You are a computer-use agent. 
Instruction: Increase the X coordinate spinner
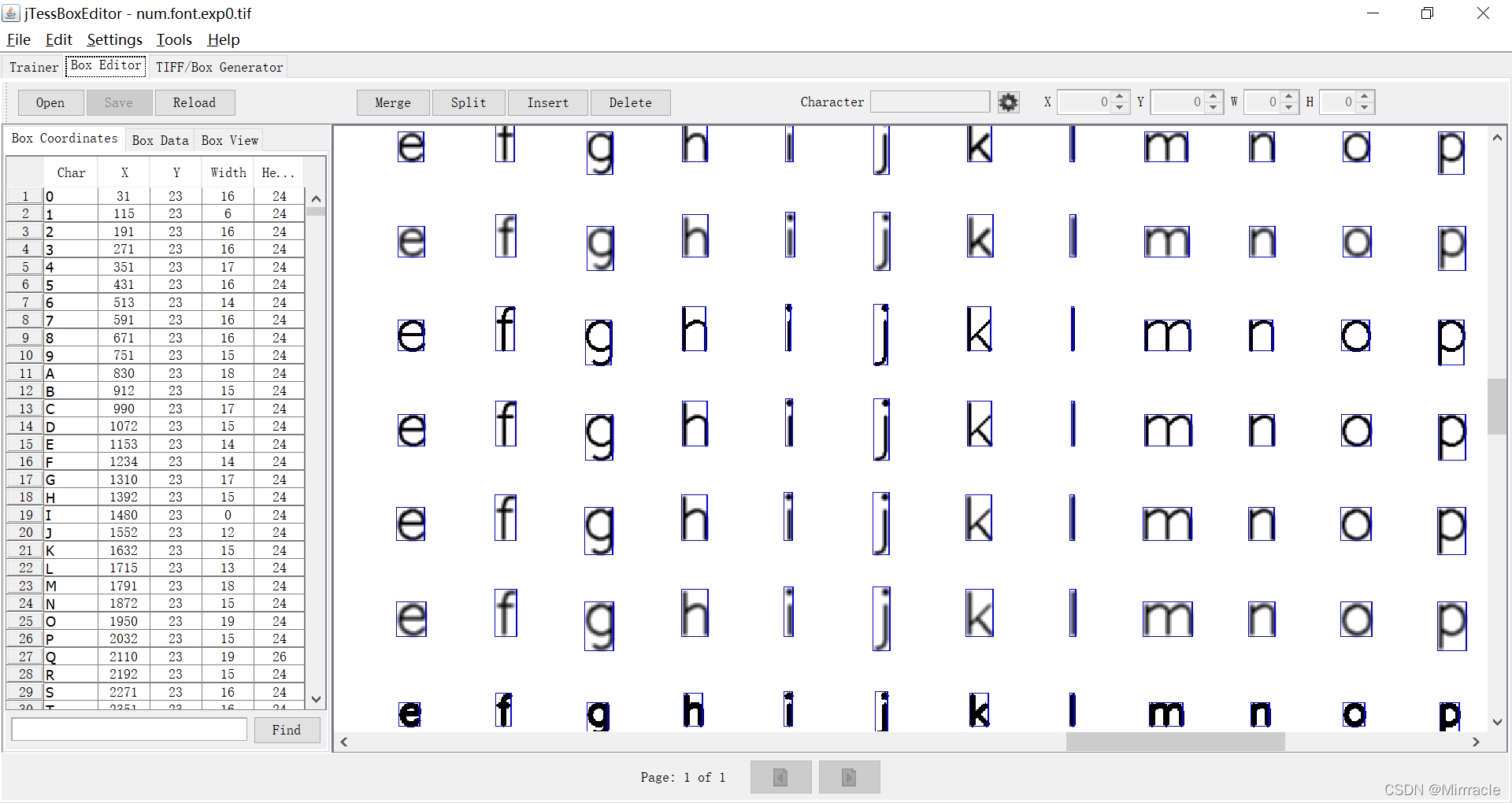(1120, 97)
